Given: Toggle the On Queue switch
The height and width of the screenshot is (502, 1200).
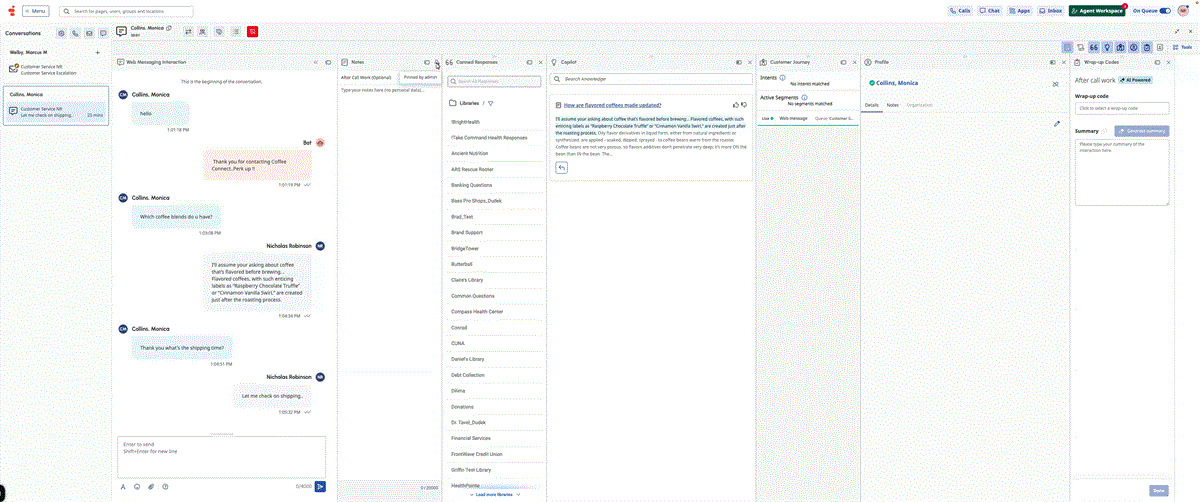Looking at the screenshot, I should tap(1164, 11).
